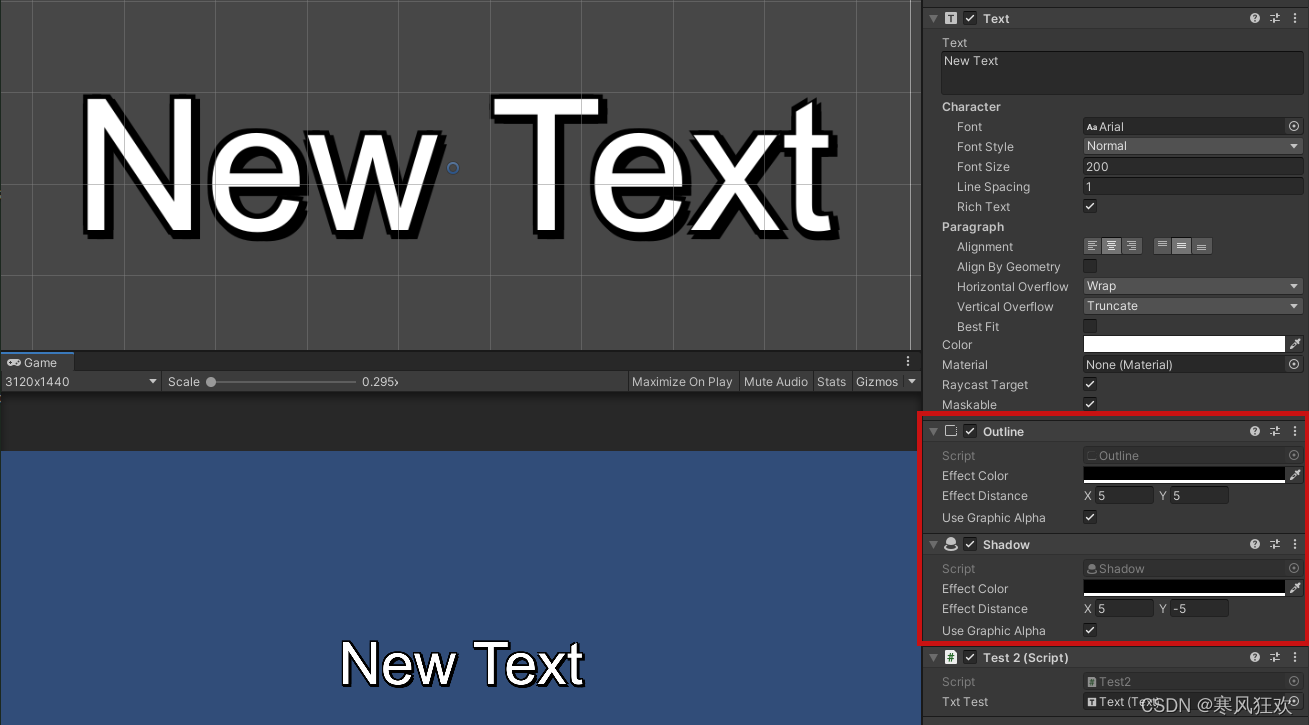Toggle the Raycast Target checkbox

[1090, 384]
